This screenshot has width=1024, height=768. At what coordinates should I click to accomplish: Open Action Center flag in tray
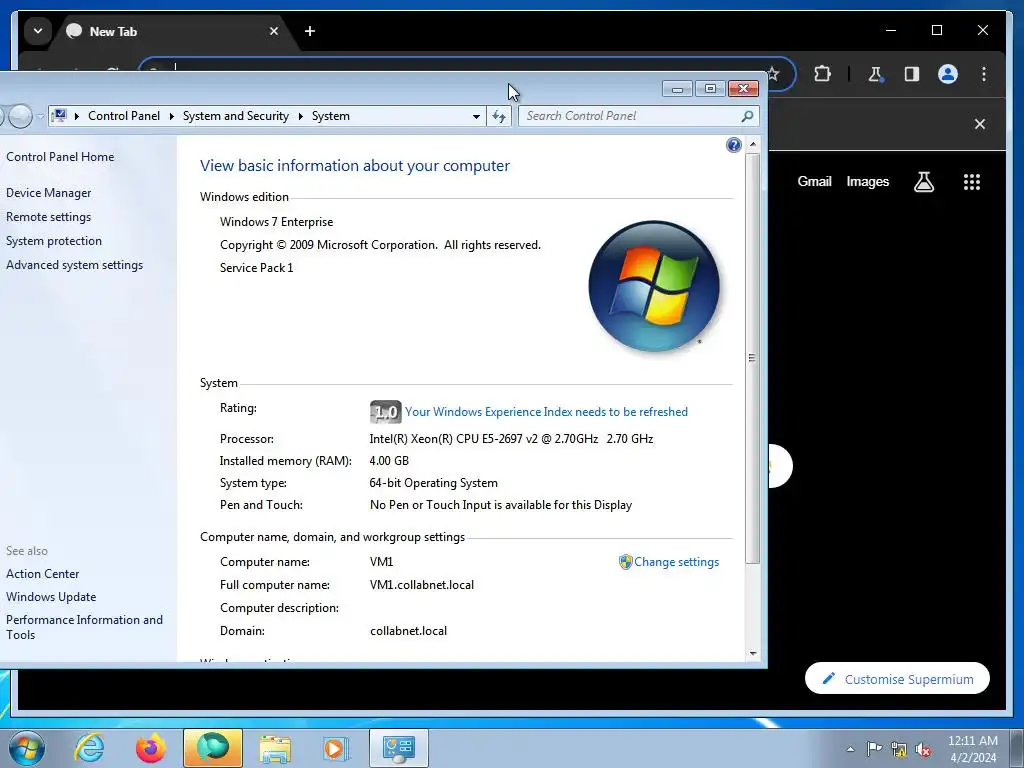[x=874, y=749]
